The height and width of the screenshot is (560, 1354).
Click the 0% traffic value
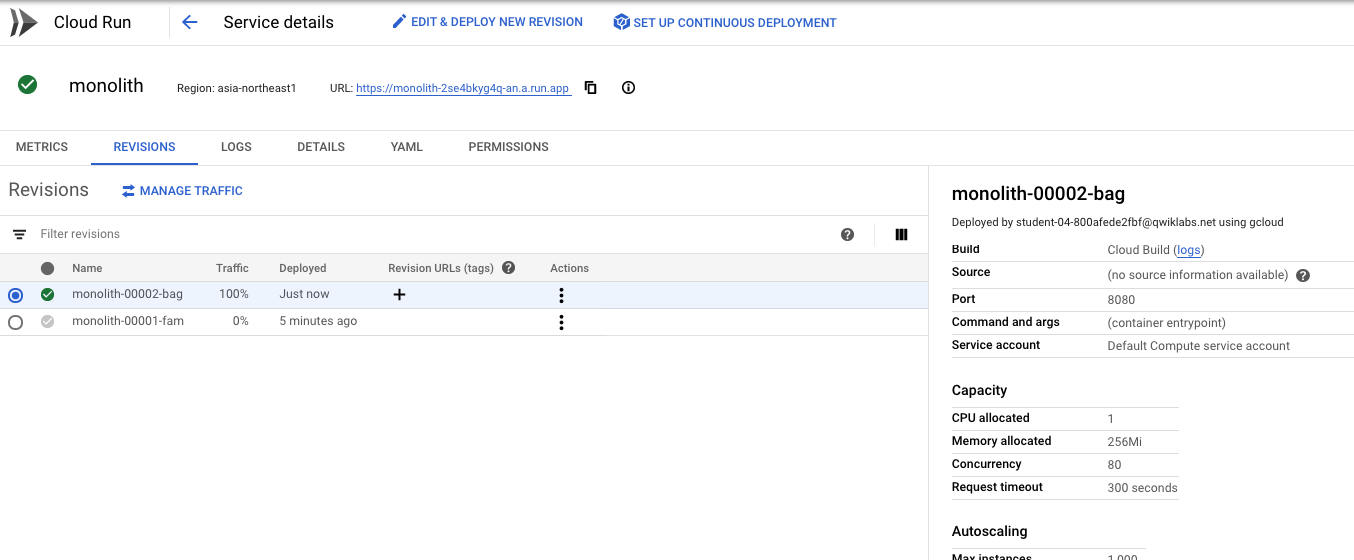tap(240, 321)
